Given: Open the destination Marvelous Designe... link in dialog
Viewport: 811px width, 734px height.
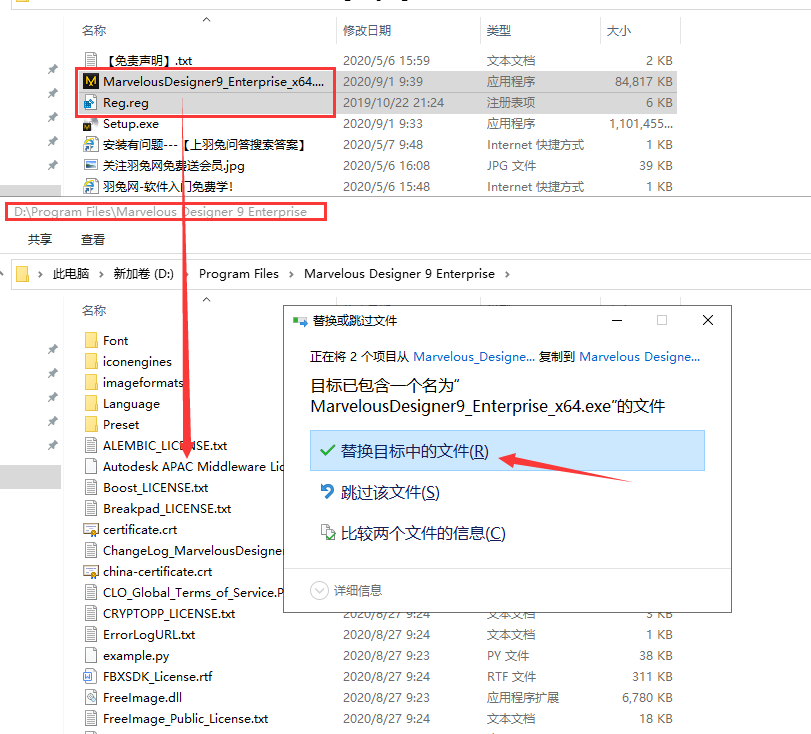Looking at the screenshot, I should tap(639, 356).
